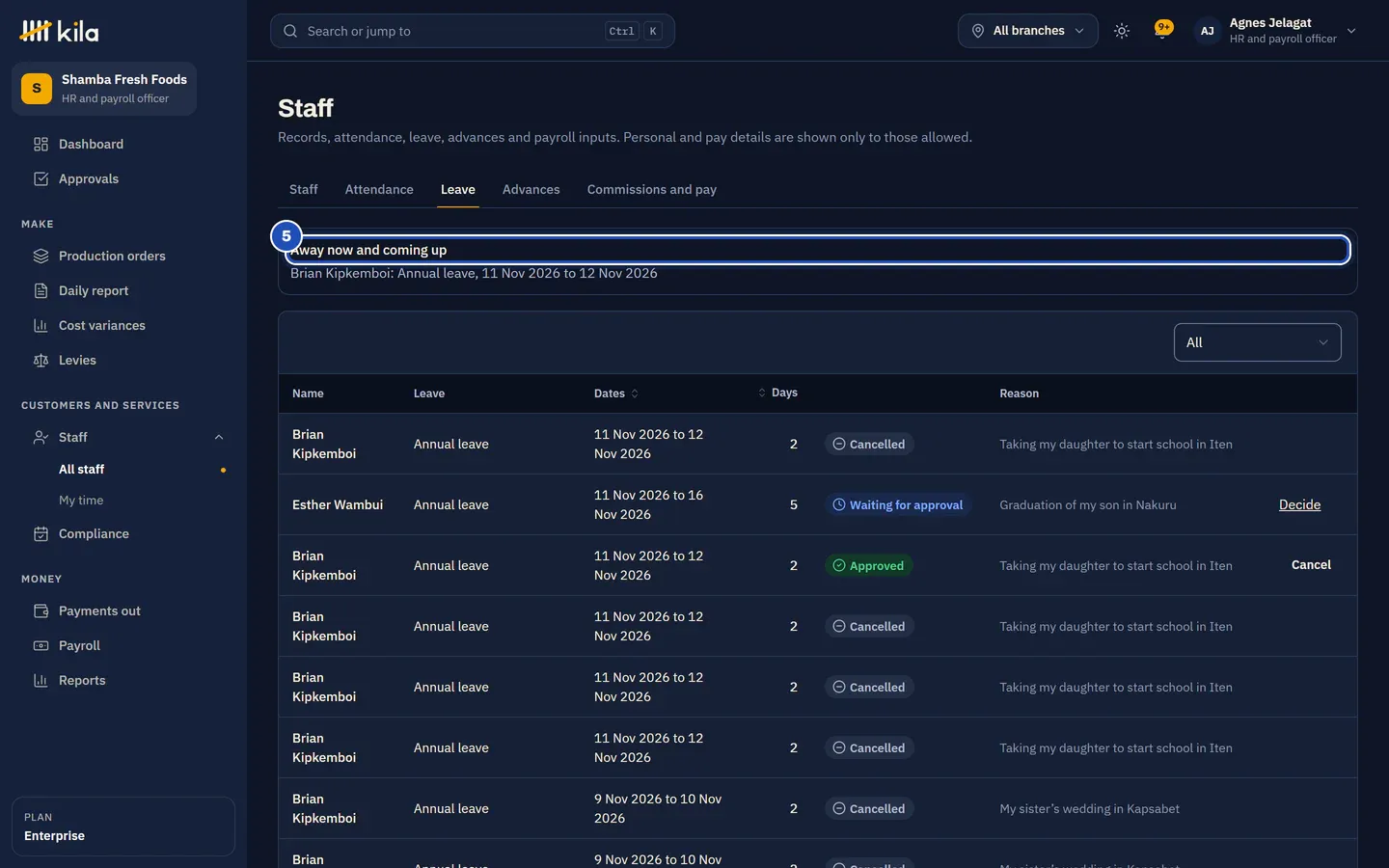Click the Cost variances chart icon

41,326
